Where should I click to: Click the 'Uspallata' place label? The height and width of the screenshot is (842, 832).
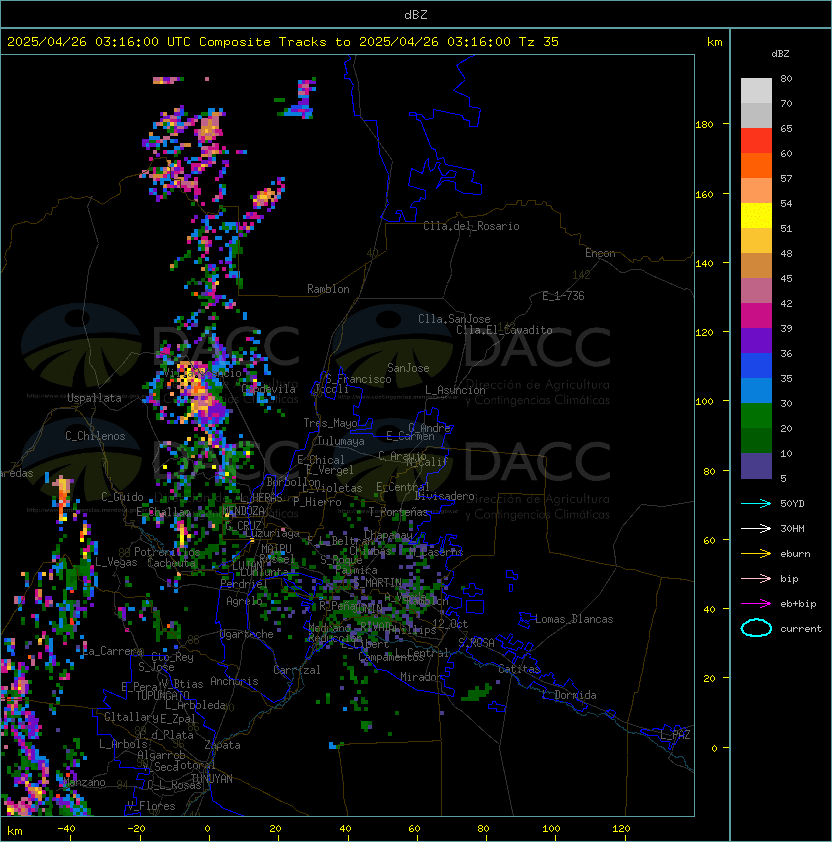[x=94, y=398]
